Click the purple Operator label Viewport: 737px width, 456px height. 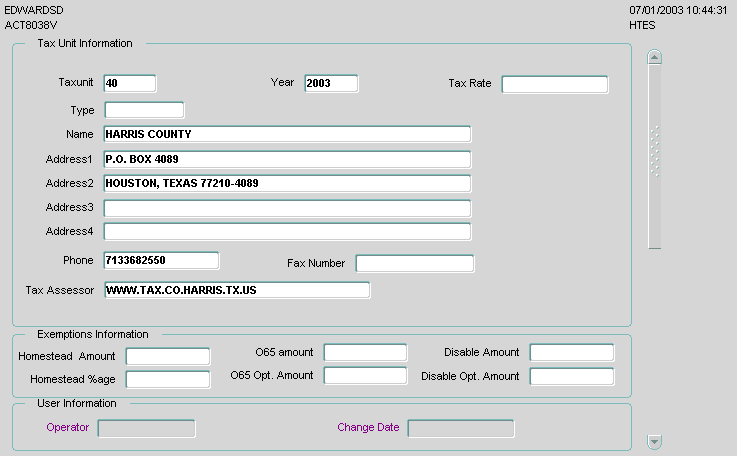tap(68, 427)
